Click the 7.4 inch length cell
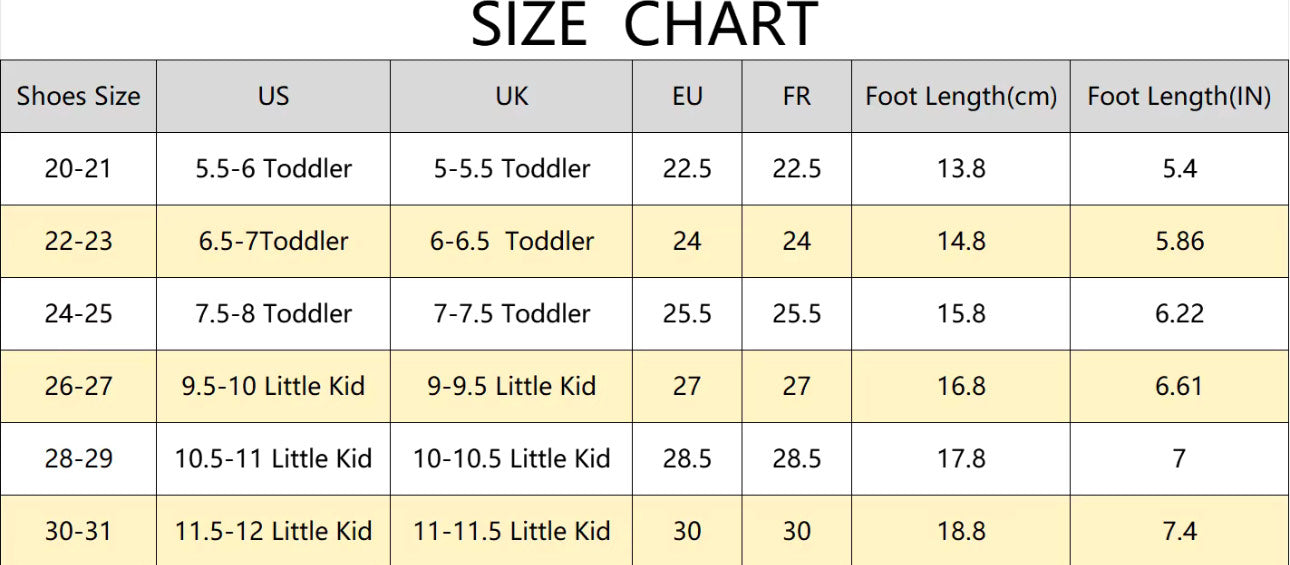 coord(1179,531)
